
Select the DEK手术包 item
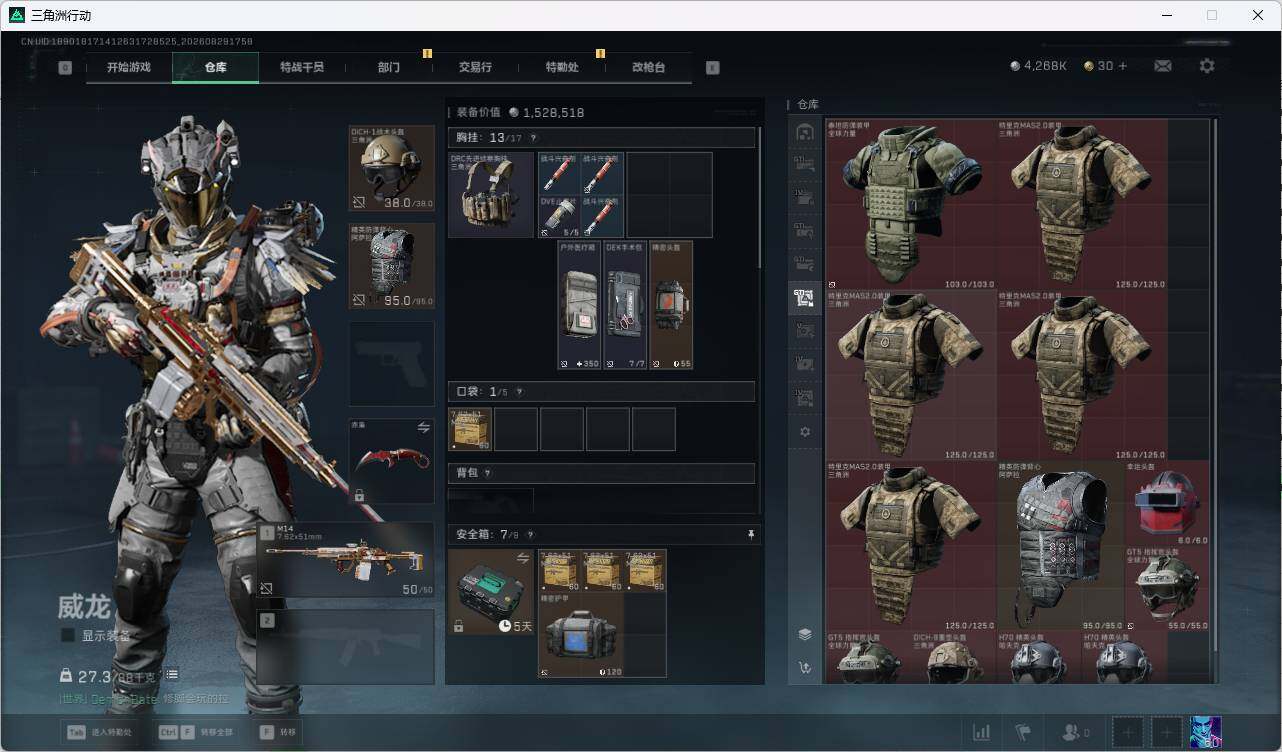click(x=626, y=305)
